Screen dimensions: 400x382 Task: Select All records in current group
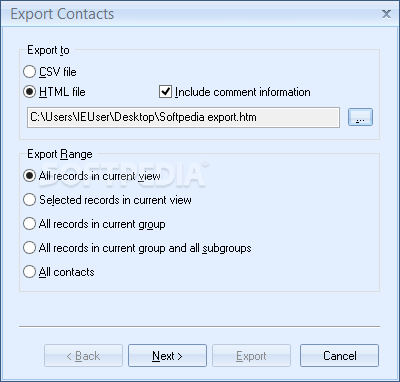[x=29, y=224]
